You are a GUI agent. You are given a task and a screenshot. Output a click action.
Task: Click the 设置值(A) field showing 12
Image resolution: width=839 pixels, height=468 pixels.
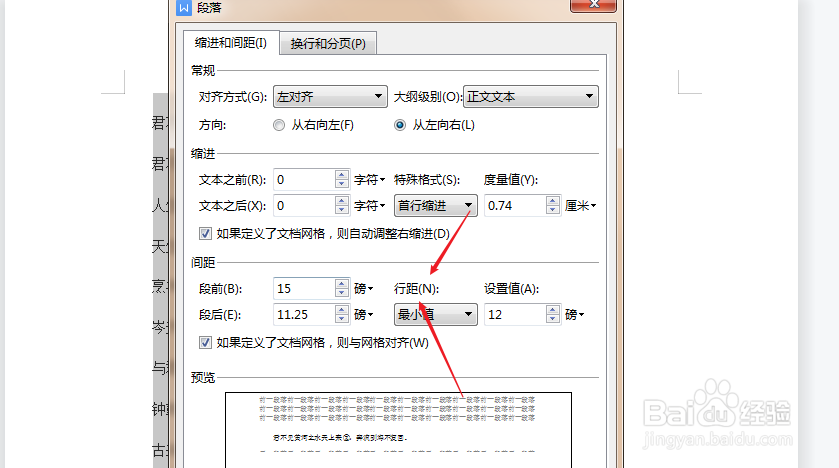pos(515,314)
